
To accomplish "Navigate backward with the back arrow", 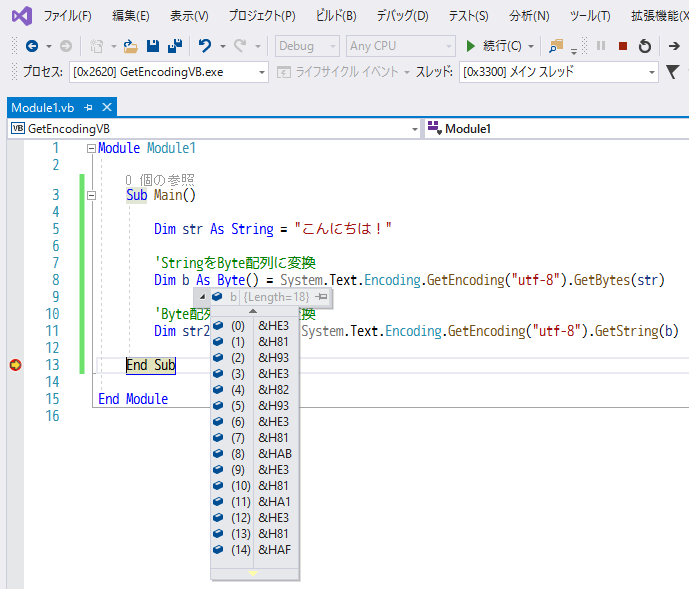I will [32, 46].
